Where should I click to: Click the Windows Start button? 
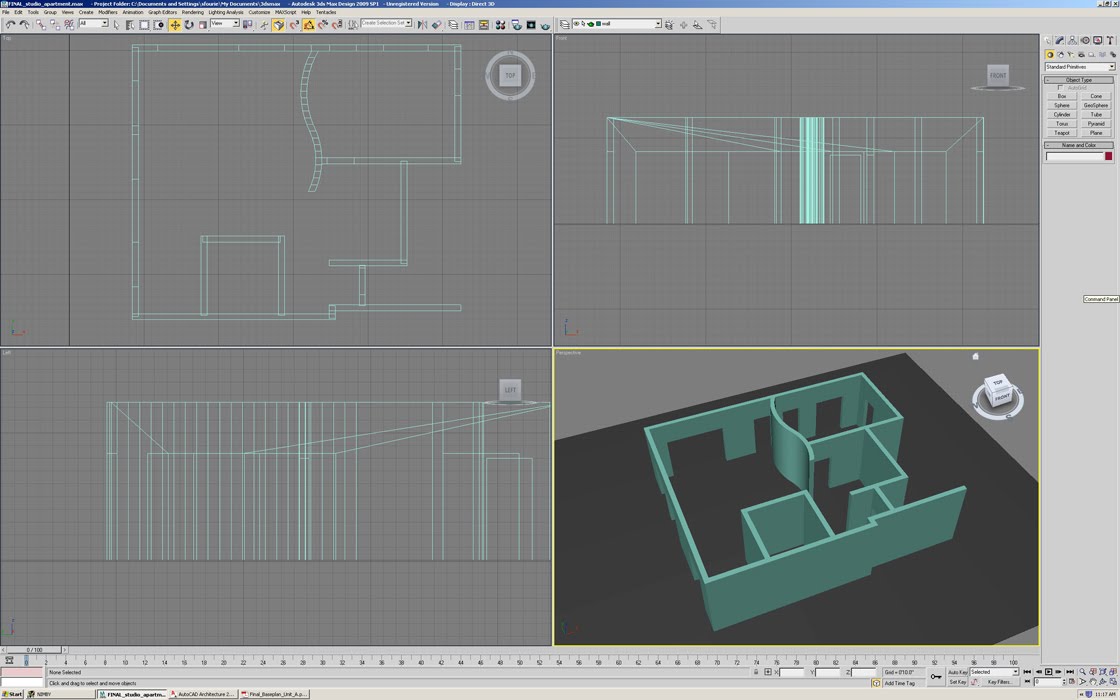pyautogui.click(x=12, y=694)
